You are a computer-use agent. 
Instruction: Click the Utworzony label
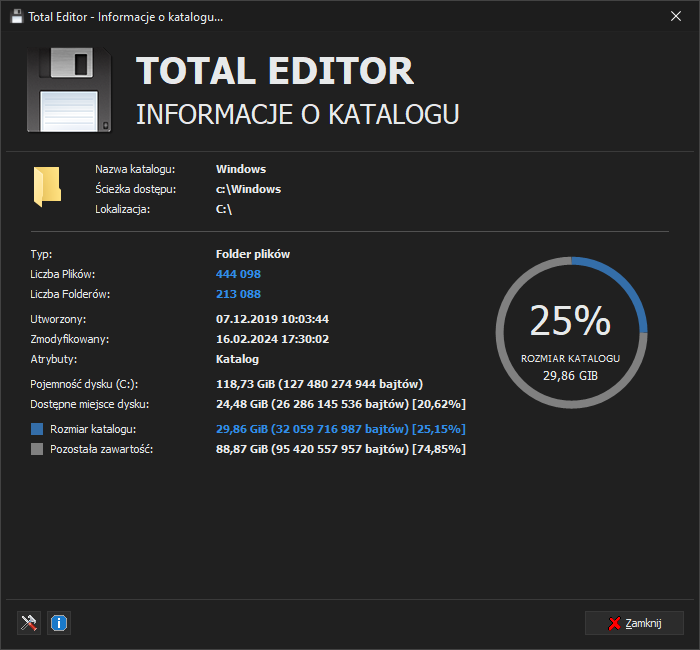click(58, 319)
